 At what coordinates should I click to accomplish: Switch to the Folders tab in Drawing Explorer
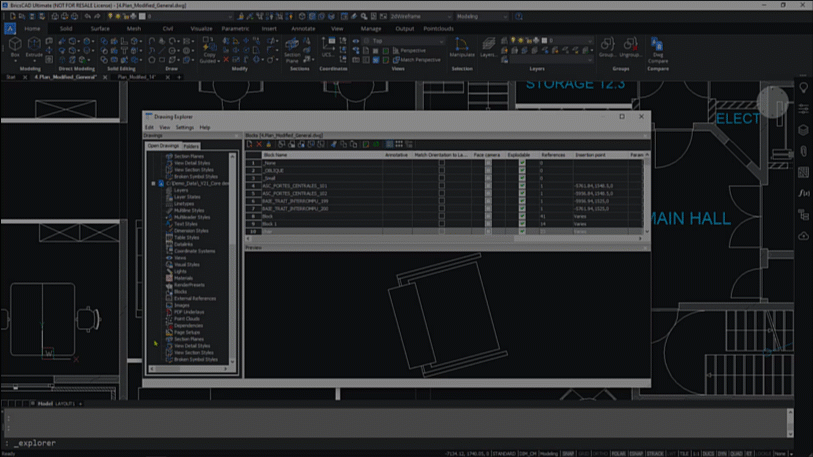tap(191, 146)
